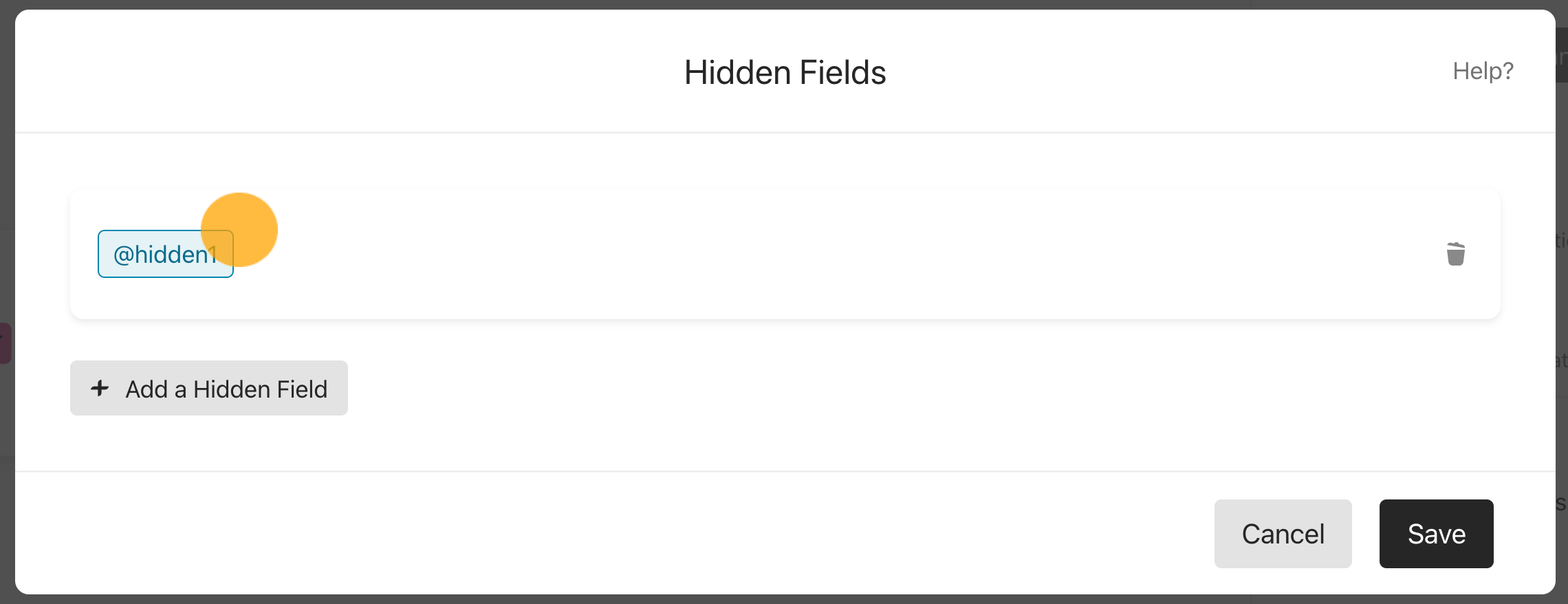Get help on hidden fields
Screen dimensions: 1568x604
pyautogui.click(x=1483, y=71)
